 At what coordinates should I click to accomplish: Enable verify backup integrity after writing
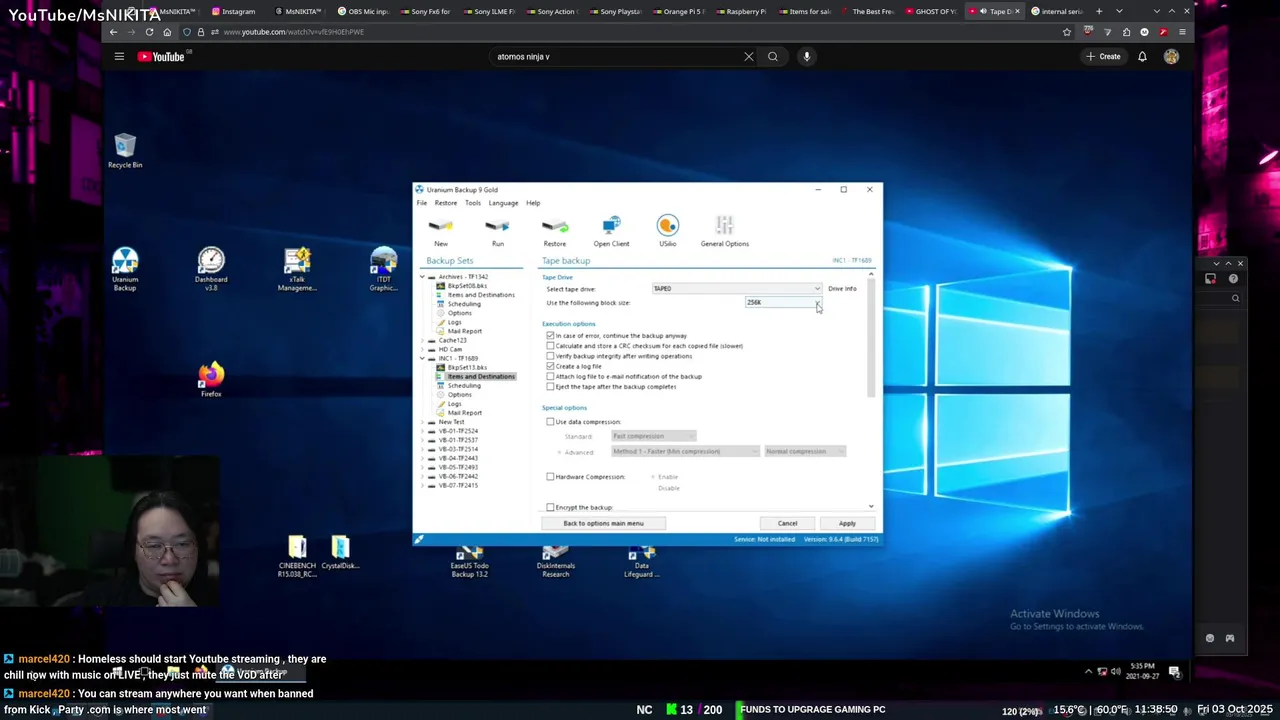(550, 356)
